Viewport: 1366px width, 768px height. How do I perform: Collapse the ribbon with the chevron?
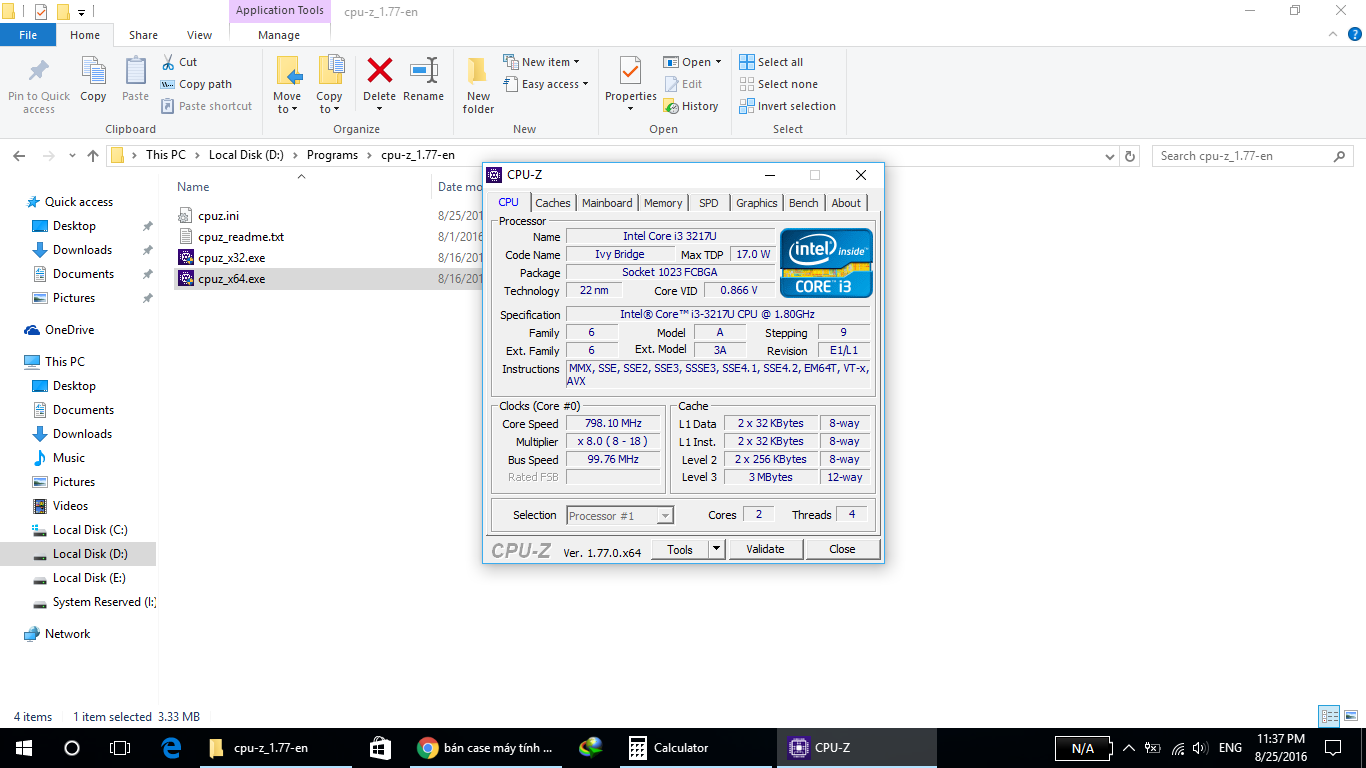(x=1333, y=34)
